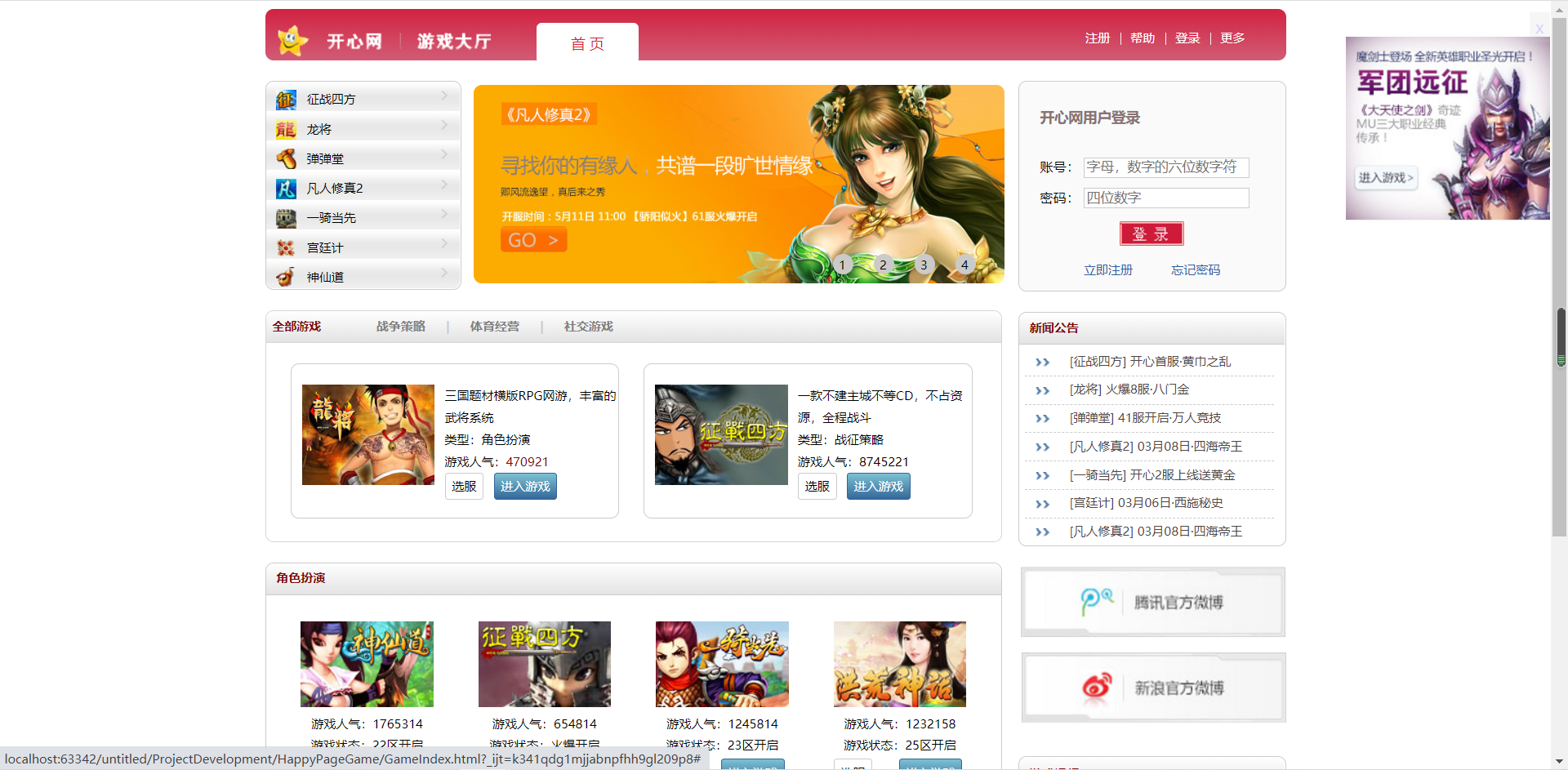
Task: Click the 更多 dropdown in the top bar
Action: coord(1232,38)
